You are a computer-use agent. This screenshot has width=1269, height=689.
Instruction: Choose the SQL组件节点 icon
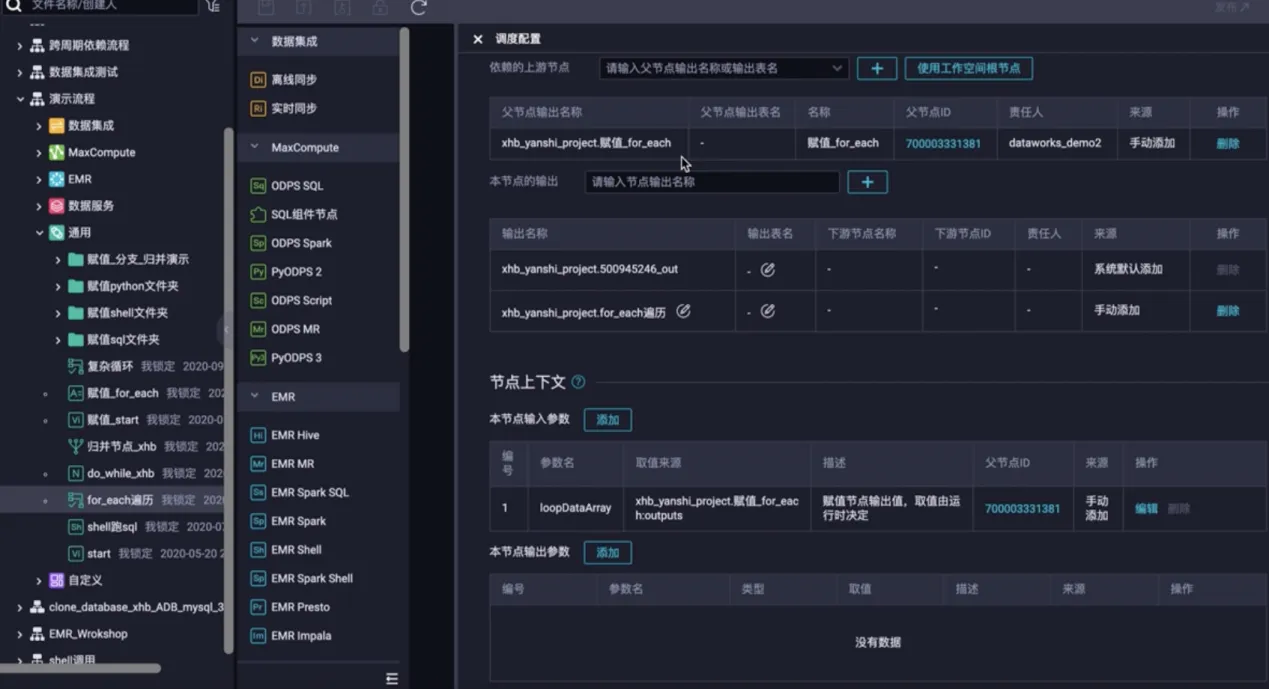point(258,214)
